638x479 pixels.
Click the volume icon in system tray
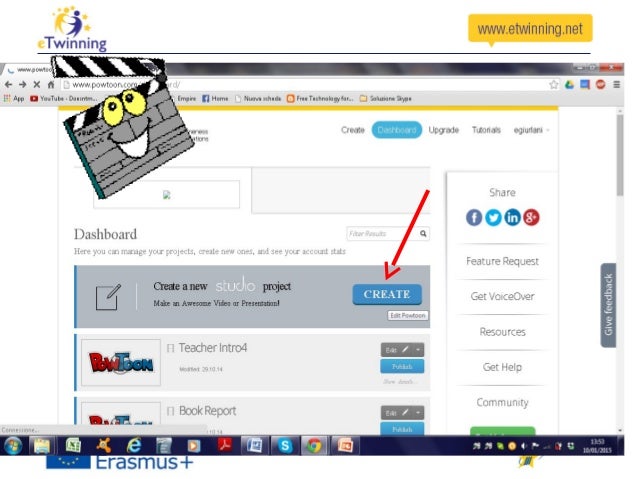524,446
